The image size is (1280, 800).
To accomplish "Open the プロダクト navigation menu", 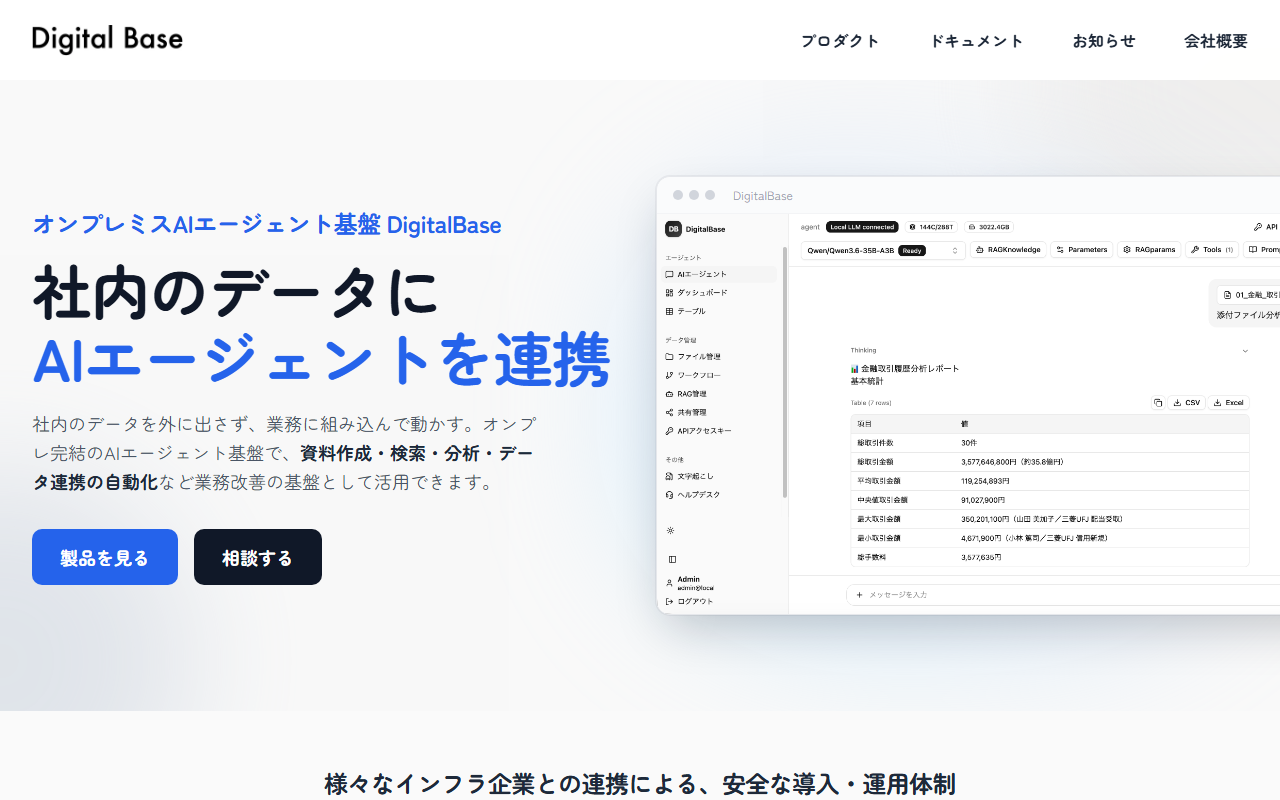I will click(x=840, y=41).
